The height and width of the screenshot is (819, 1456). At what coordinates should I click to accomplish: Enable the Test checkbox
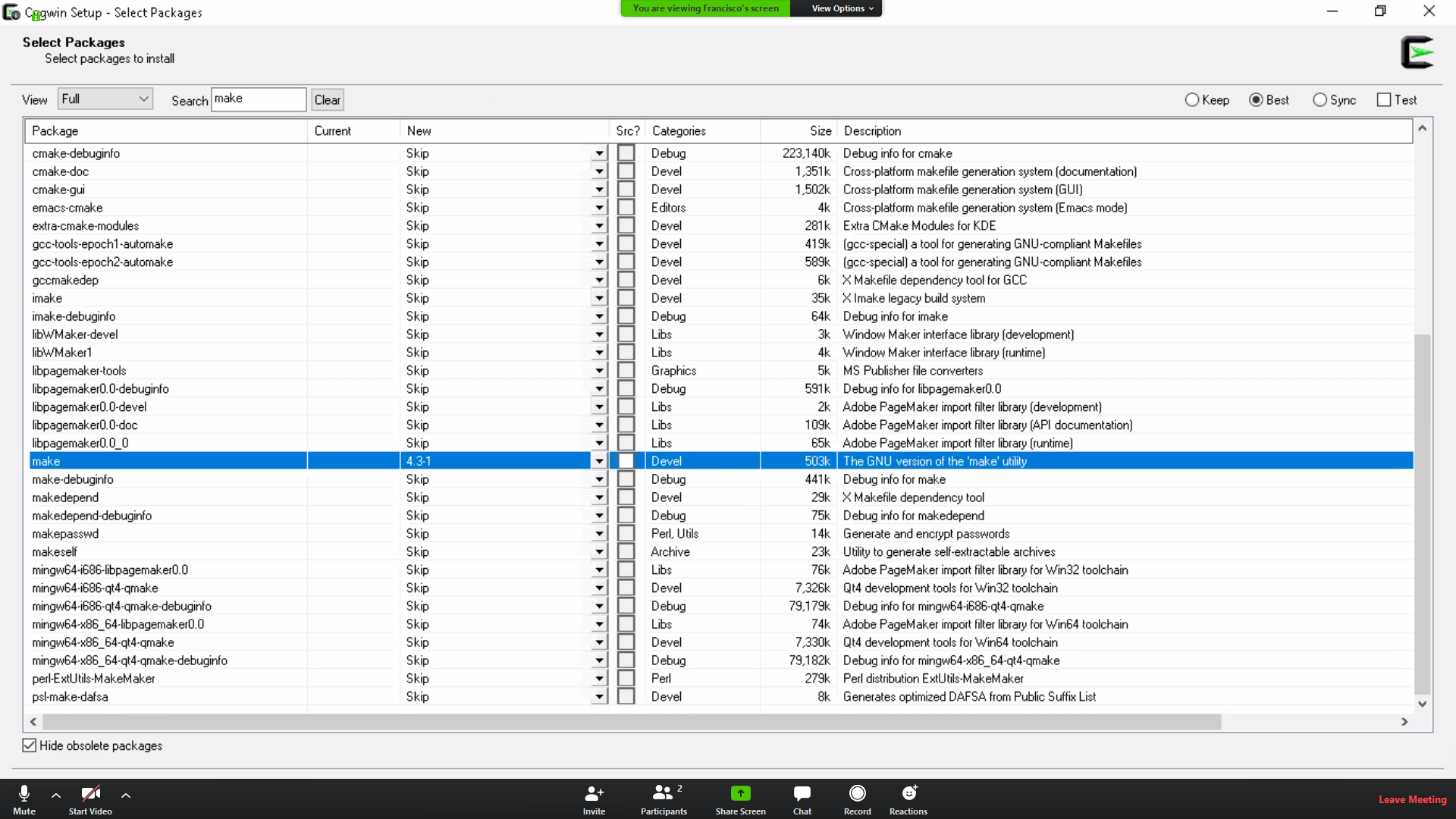pos(1384,100)
